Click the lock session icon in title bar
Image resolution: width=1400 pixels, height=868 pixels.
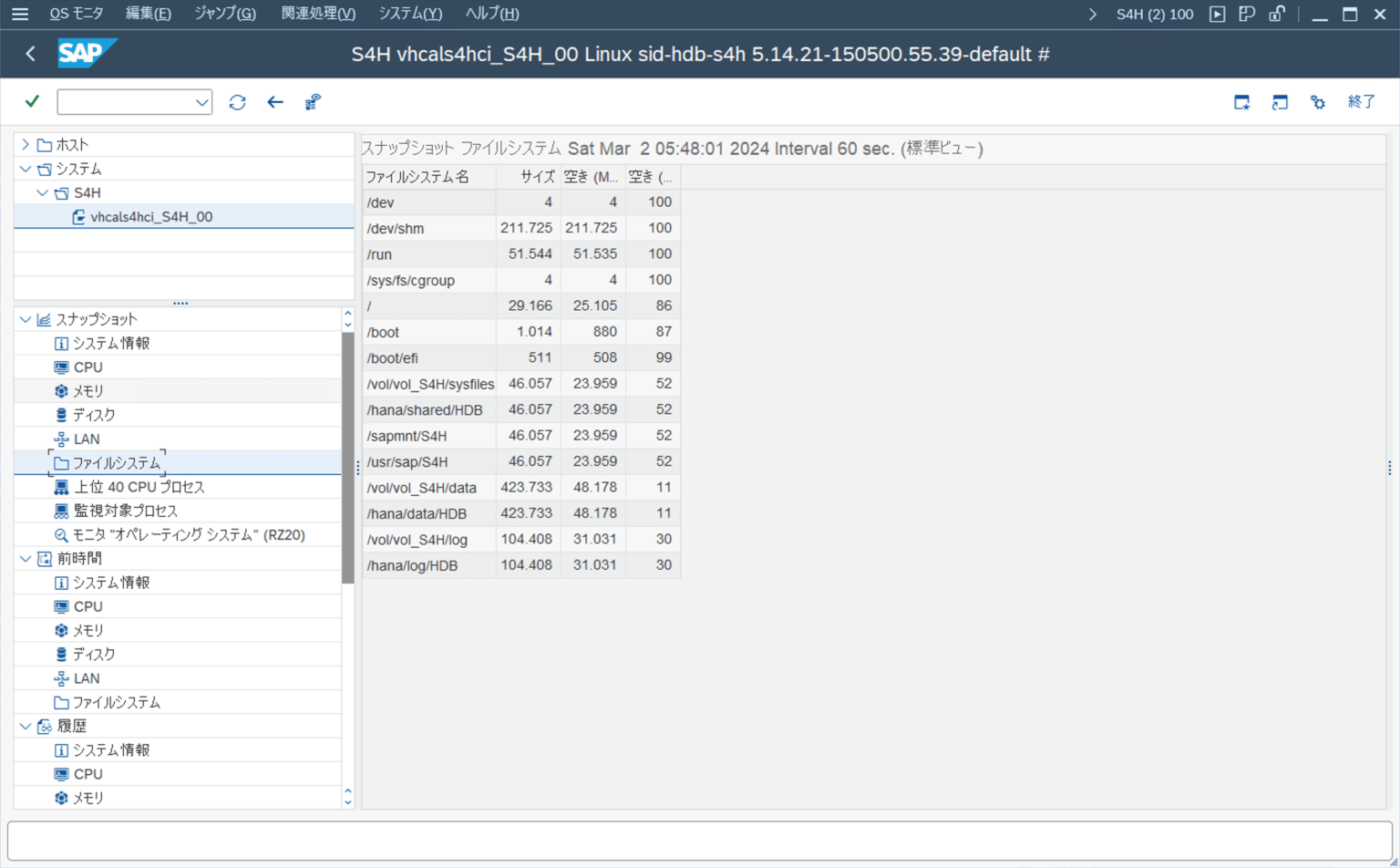point(1277,14)
